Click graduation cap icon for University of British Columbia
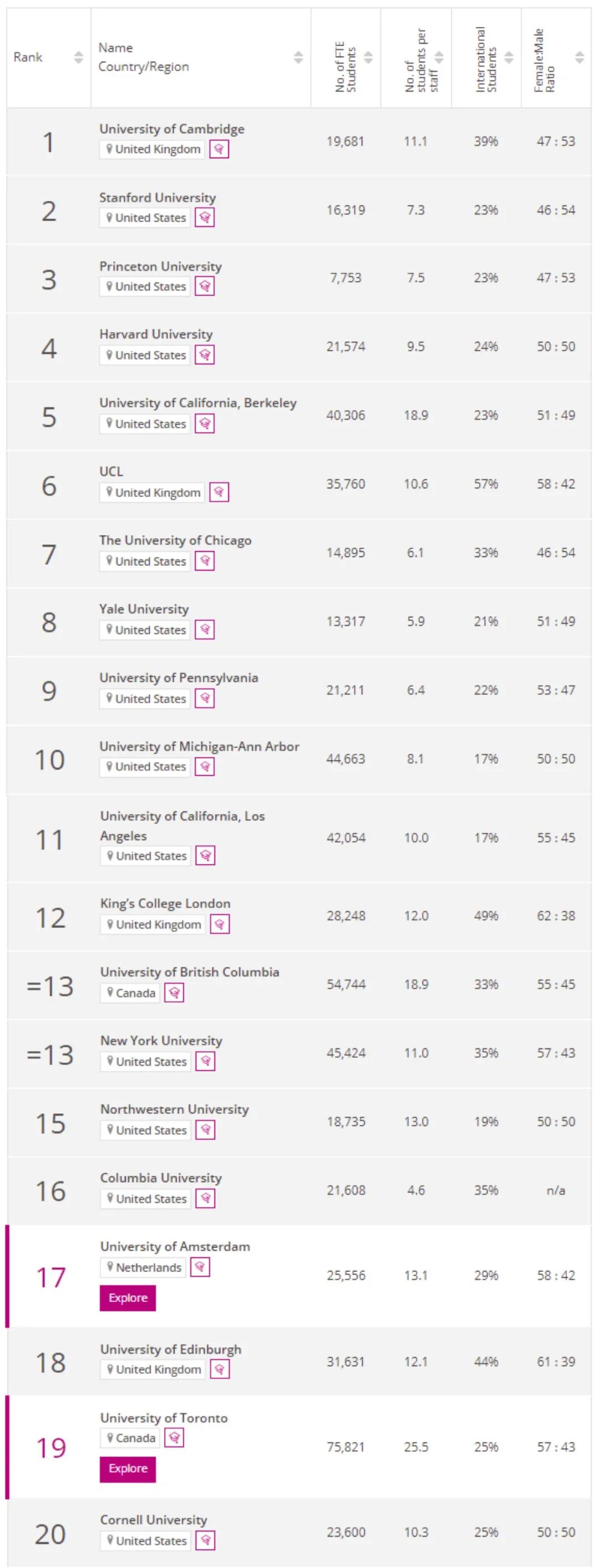599x1568 pixels. pyautogui.click(x=174, y=993)
